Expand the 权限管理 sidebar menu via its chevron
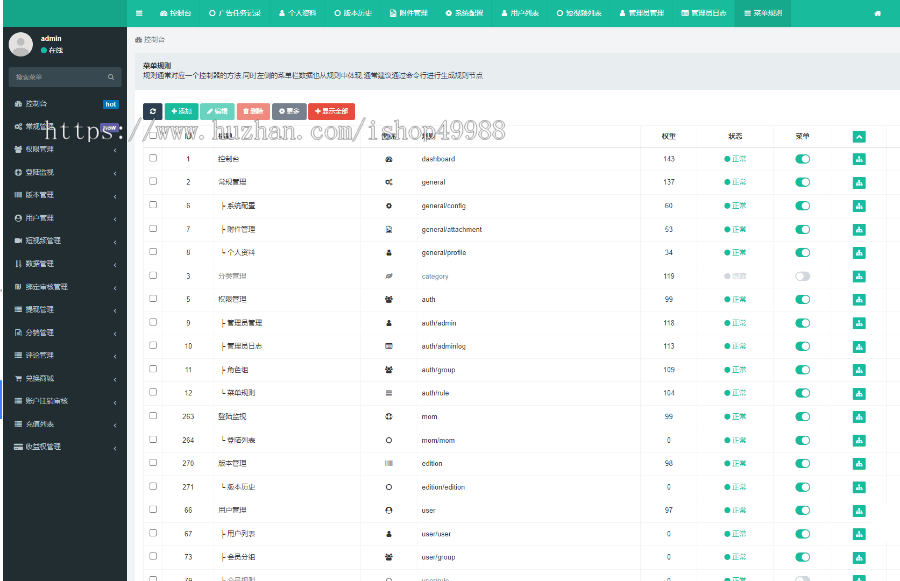900x581 pixels. (x=115, y=150)
